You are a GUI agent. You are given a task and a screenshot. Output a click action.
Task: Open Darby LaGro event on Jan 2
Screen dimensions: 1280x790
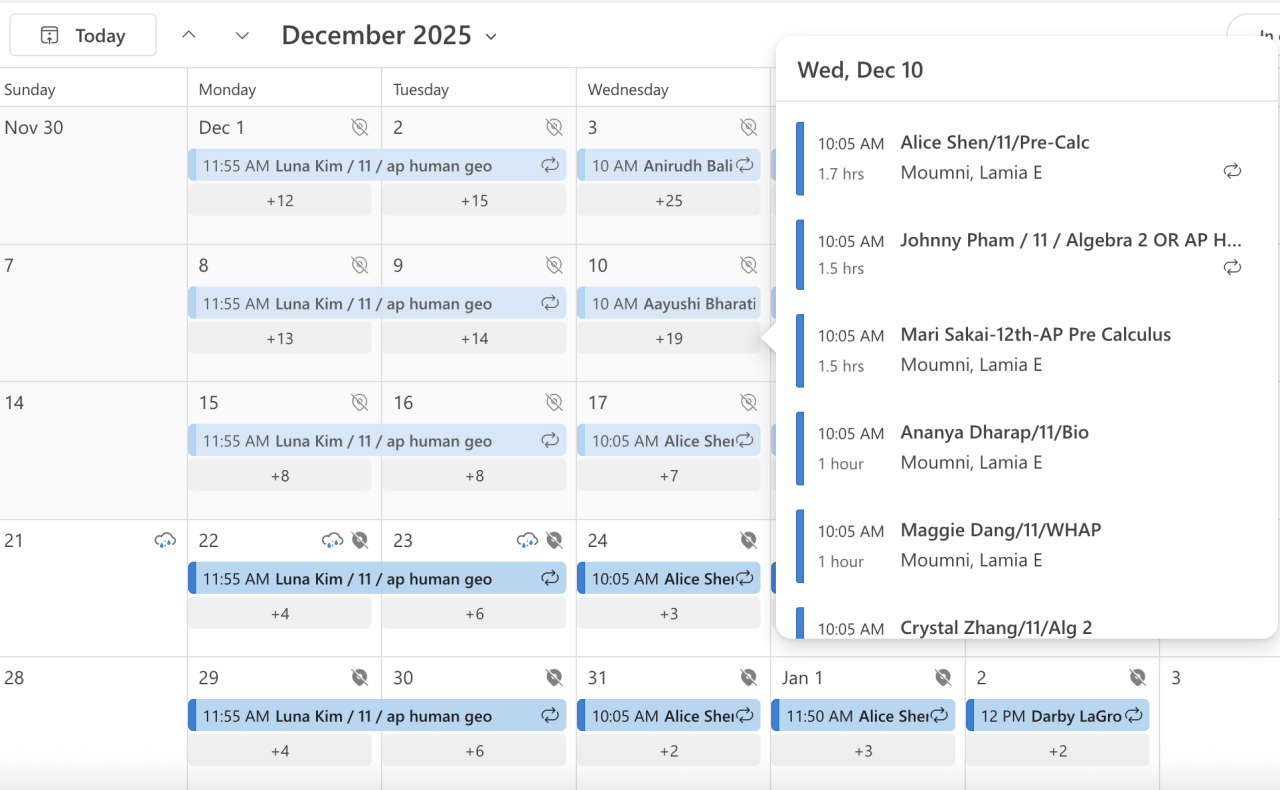(1050, 716)
